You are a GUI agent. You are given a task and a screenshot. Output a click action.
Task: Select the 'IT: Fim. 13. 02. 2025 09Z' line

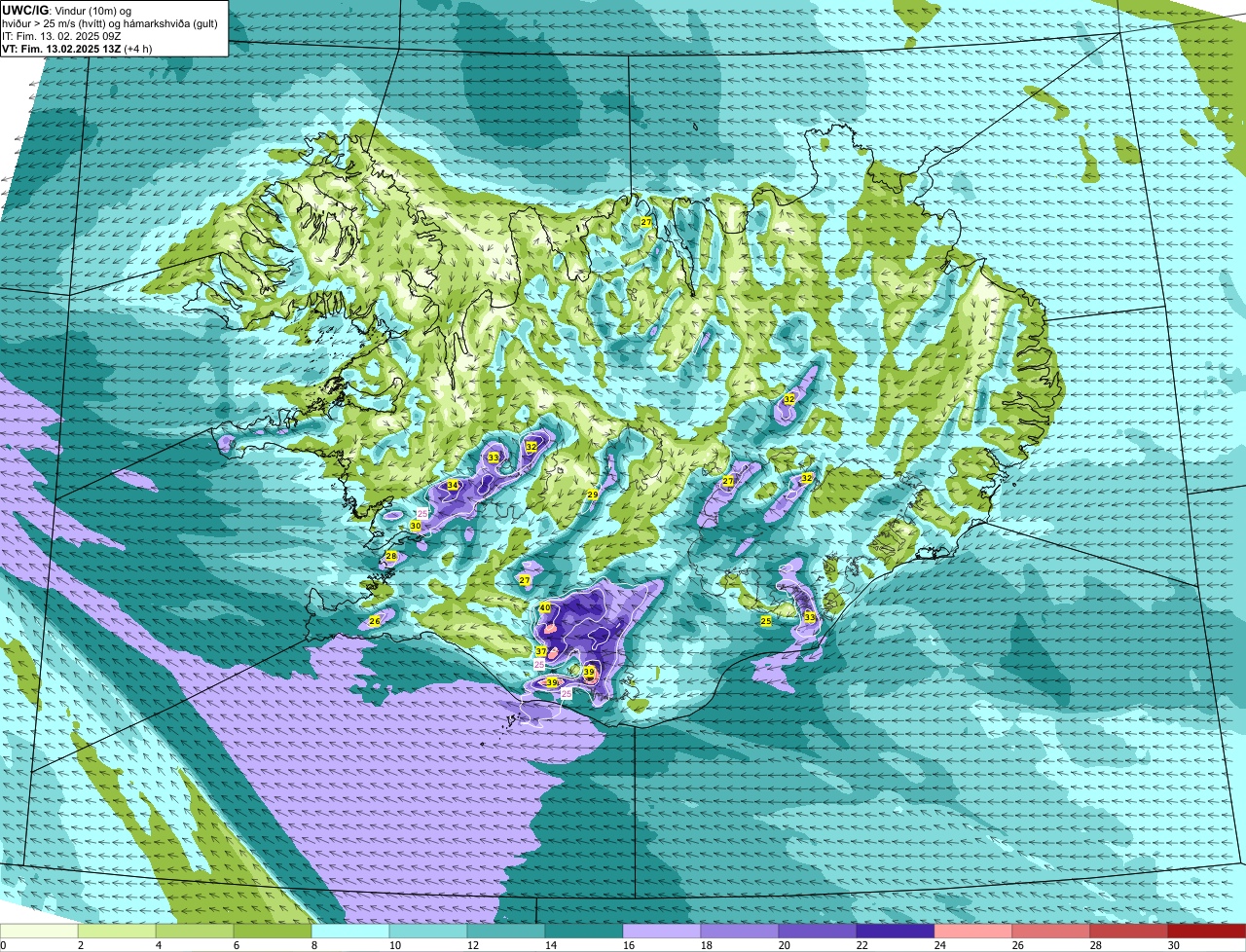61,35
